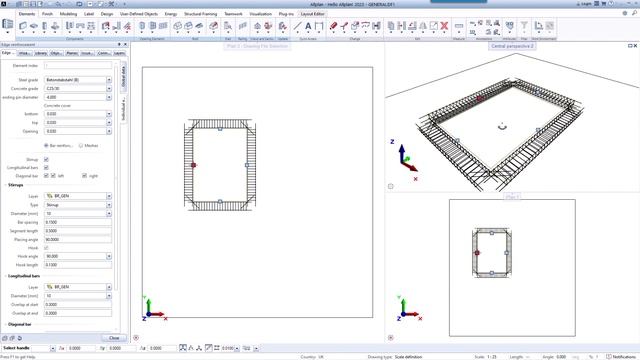Select the Column tool in Components
640x360 pixels.
[x=44, y=27]
